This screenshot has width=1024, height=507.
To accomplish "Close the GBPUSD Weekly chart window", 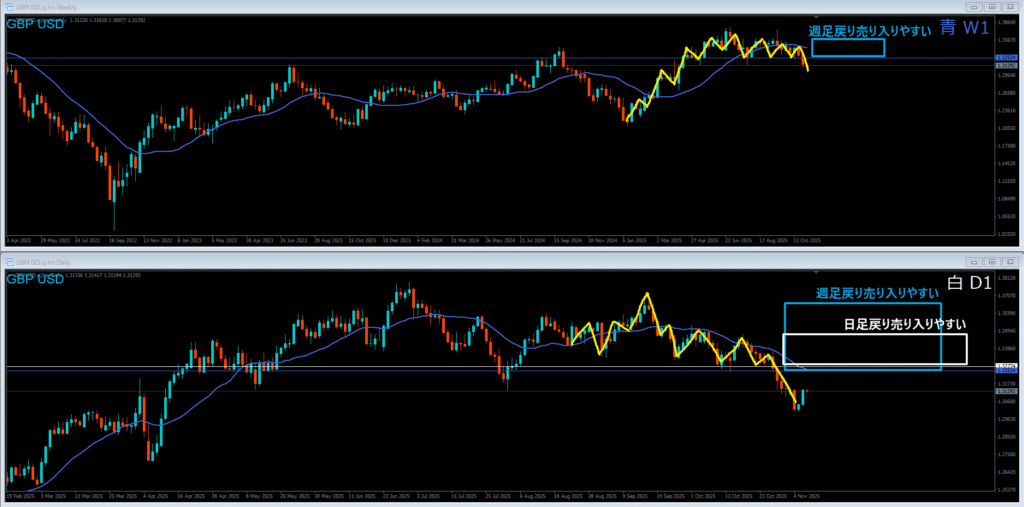I will pos(1009,5).
